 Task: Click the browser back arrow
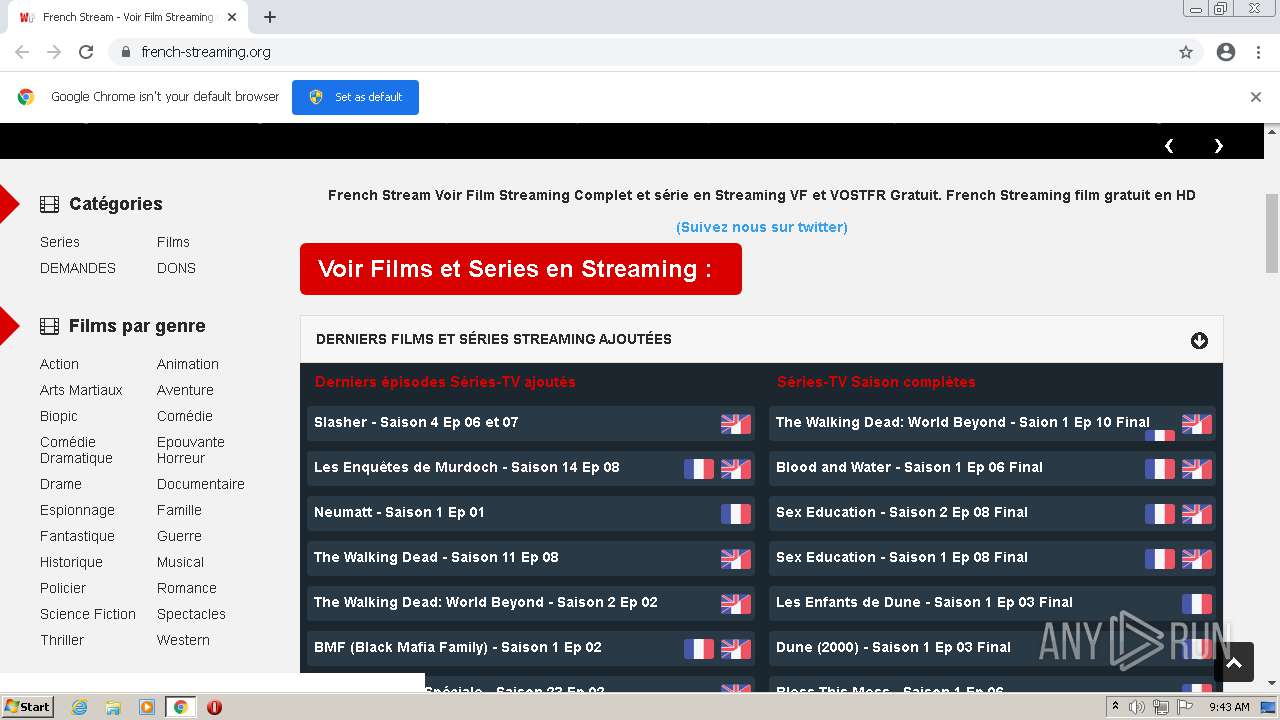point(22,52)
